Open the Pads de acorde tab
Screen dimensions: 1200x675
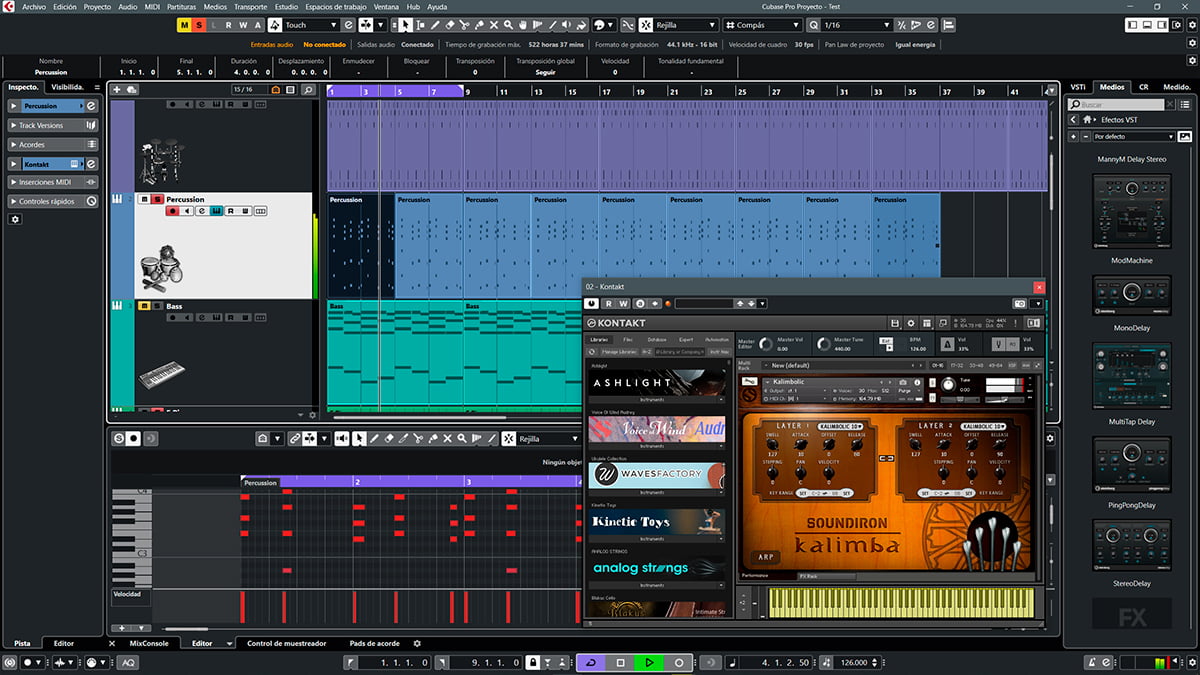click(374, 643)
